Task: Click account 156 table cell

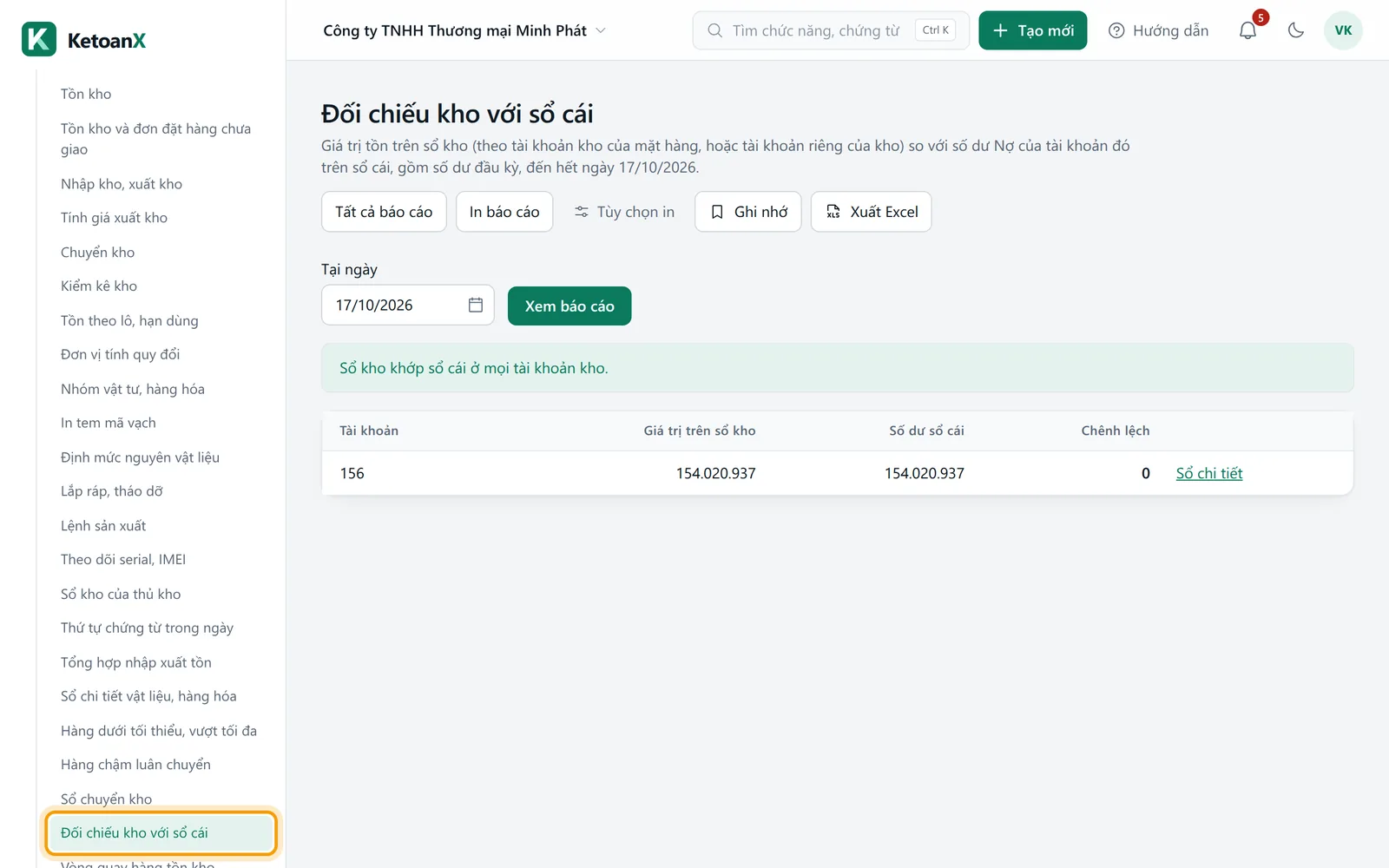Action: coord(352,473)
